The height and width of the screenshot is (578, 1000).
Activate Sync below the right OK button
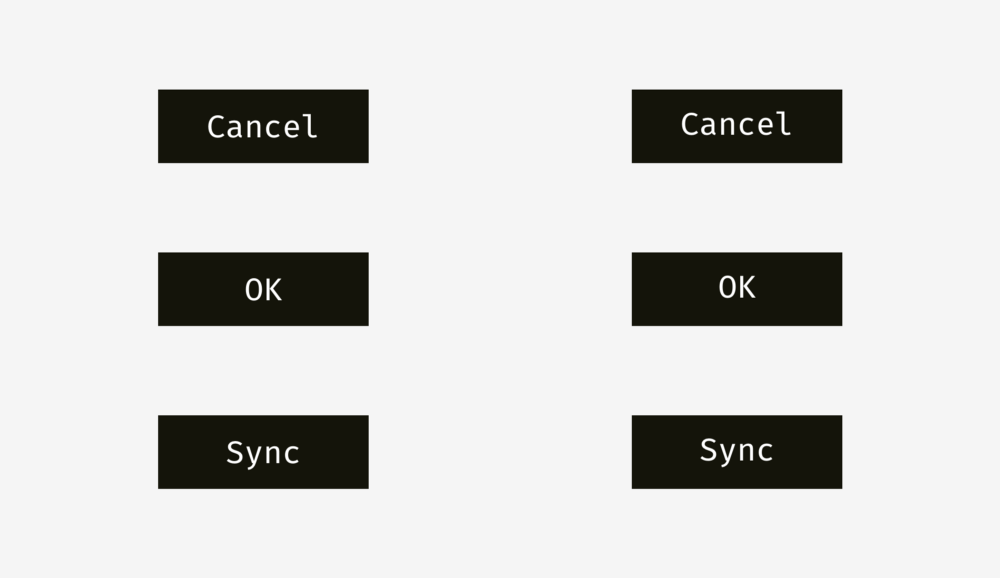pos(737,452)
